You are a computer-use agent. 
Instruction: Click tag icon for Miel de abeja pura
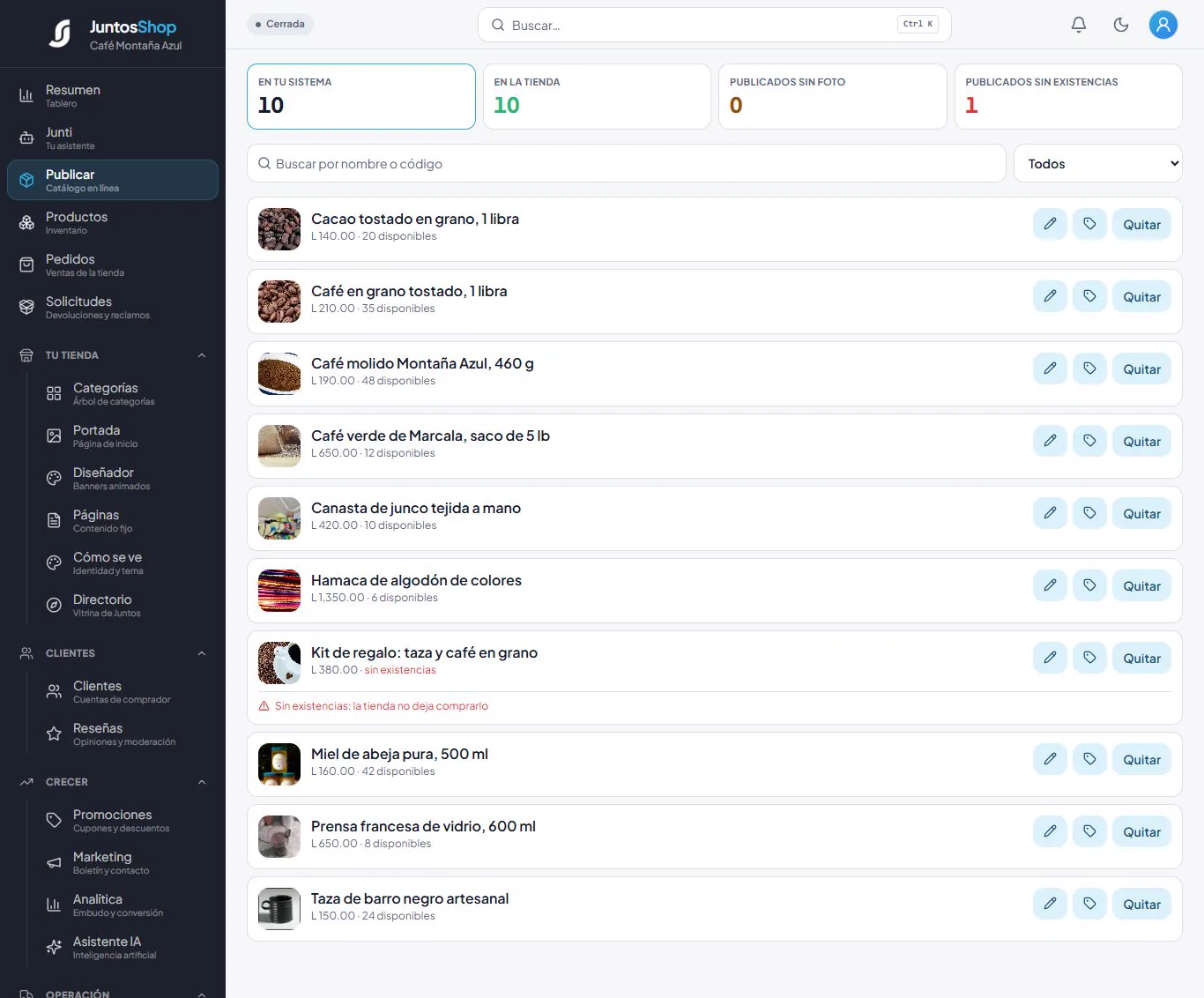click(1089, 759)
